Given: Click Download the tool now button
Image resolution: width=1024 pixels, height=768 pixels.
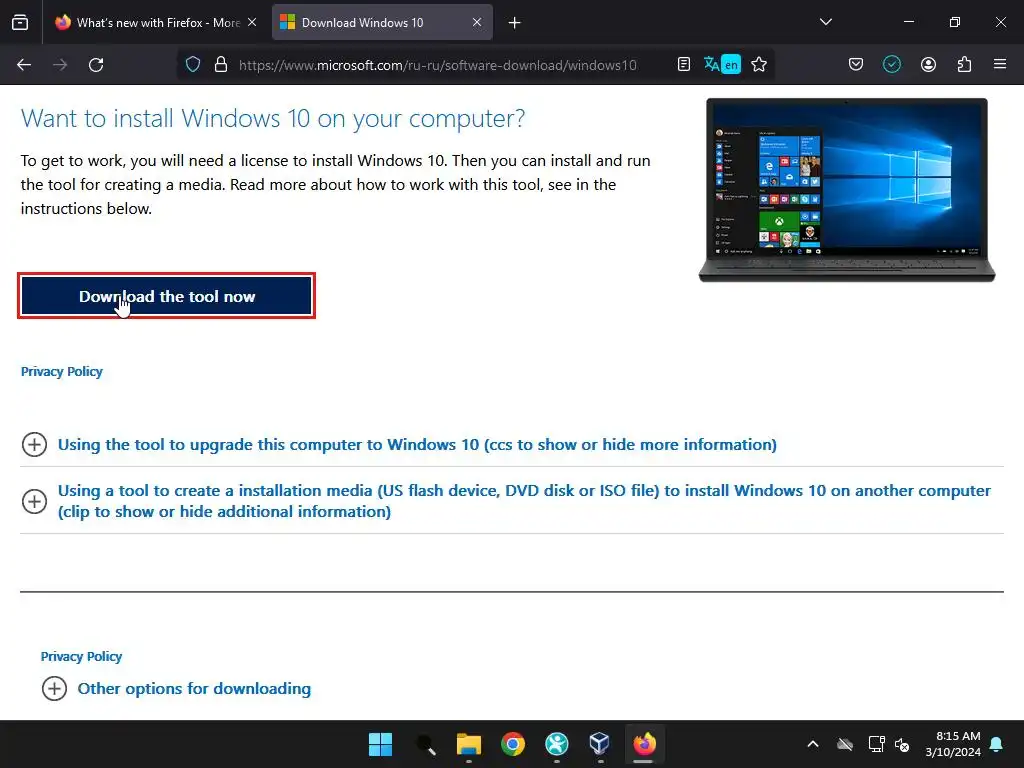Looking at the screenshot, I should pos(167,296).
